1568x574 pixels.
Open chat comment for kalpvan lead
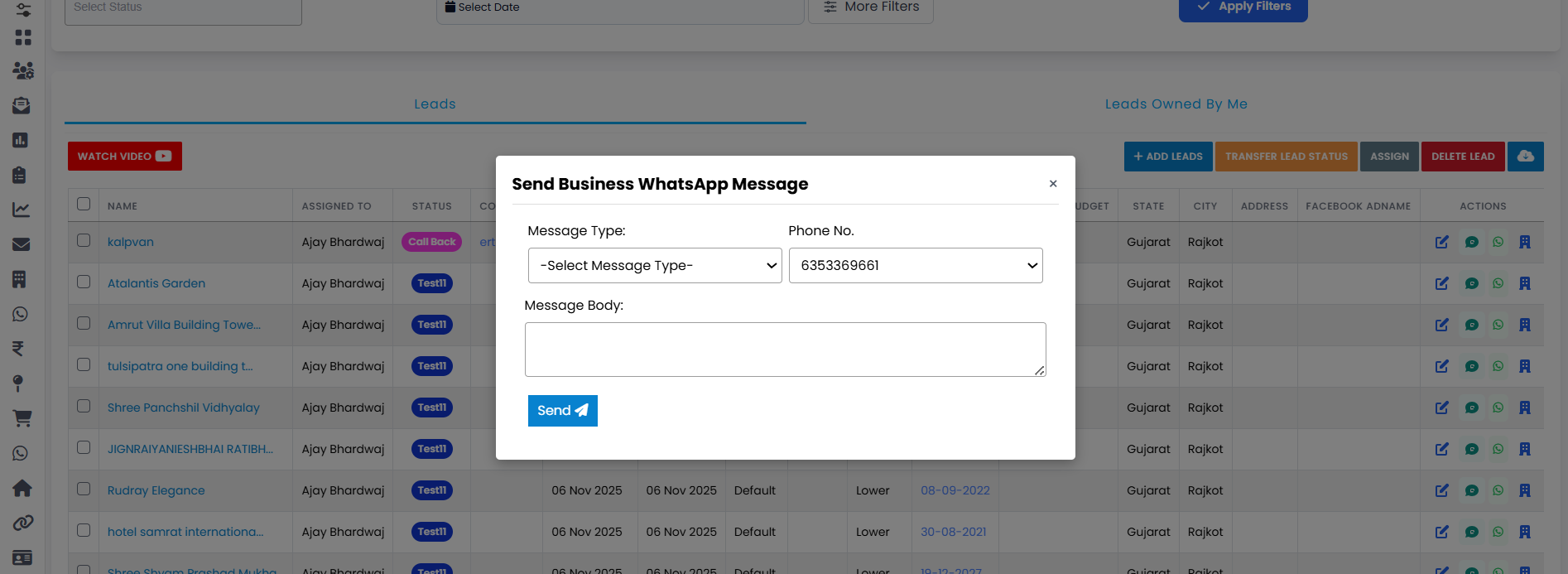point(1471,242)
